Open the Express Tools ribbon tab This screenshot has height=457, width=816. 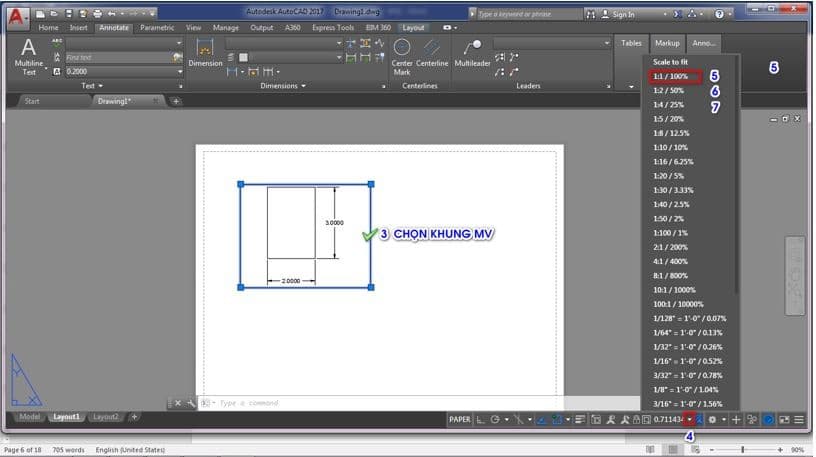(x=333, y=28)
